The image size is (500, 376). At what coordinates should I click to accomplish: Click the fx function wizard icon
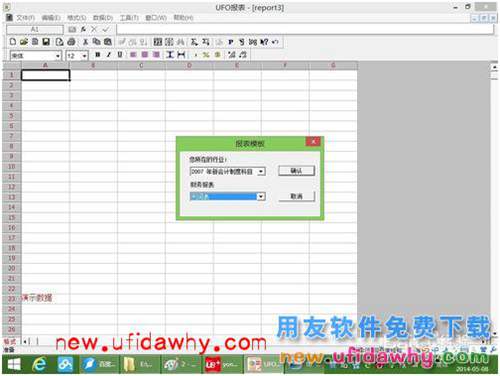[x=84, y=29]
